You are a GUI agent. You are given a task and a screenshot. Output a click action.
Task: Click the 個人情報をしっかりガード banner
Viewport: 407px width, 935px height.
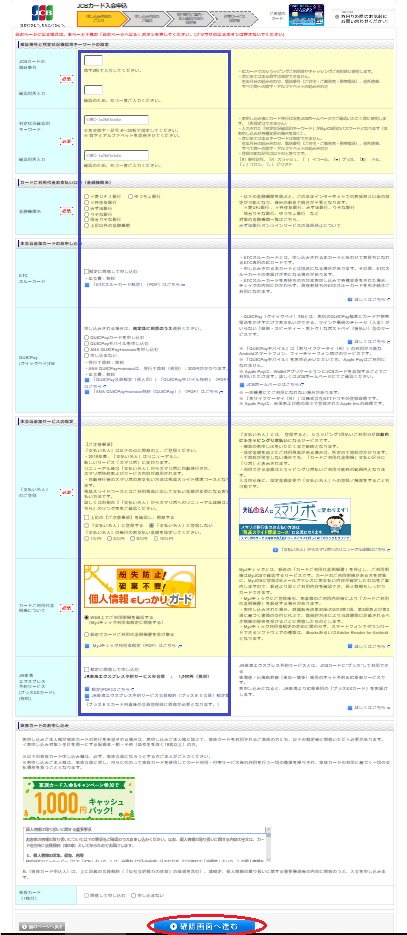pyautogui.click(x=140, y=587)
